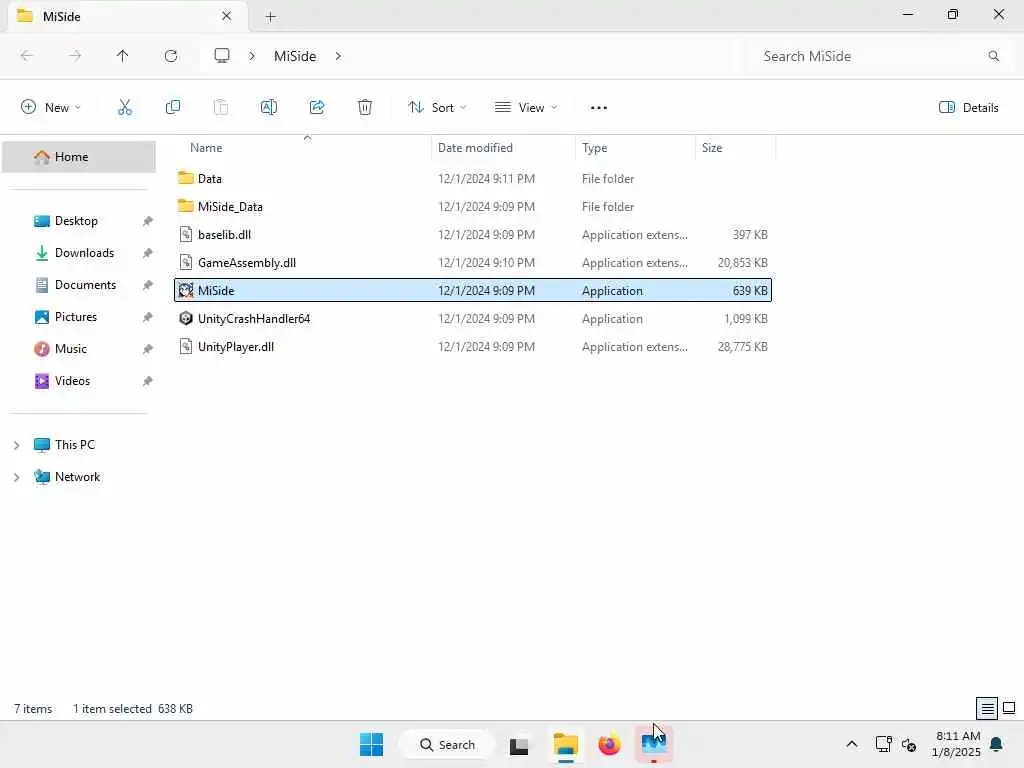Unpin Desktop from Quick access

point(148,221)
